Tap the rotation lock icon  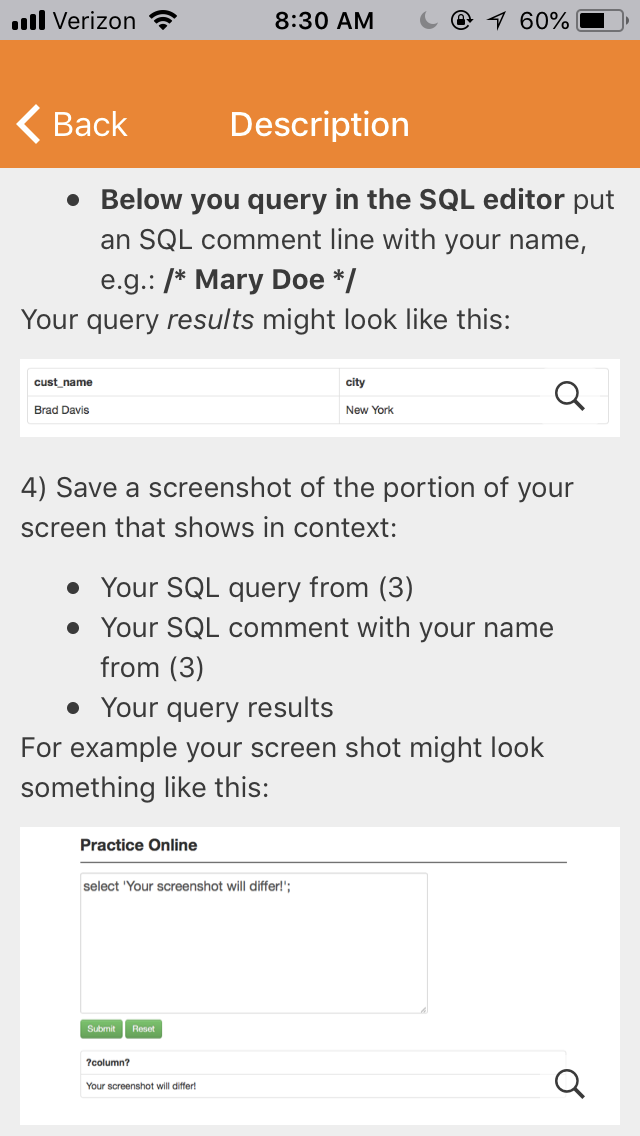click(x=462, y=22)
